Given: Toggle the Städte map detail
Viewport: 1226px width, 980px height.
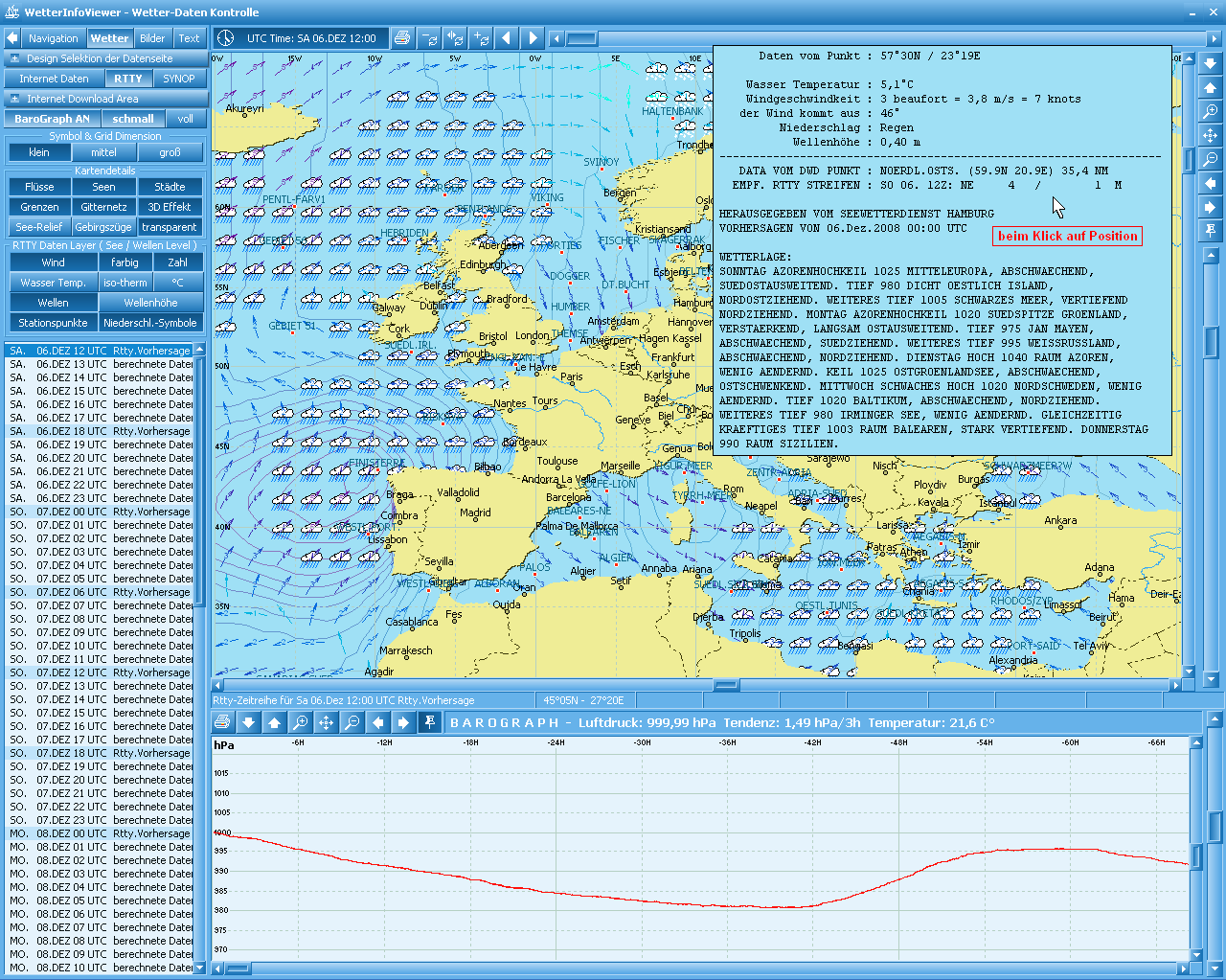Looking at the screenshot, I should [170, 187].
